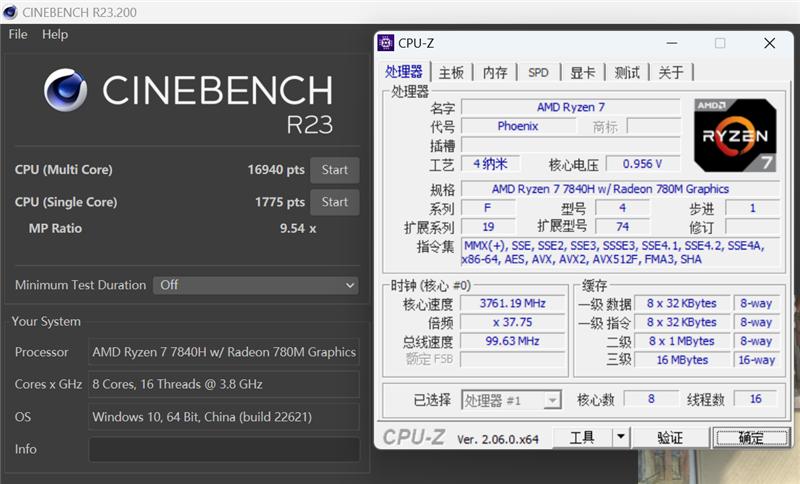Click the 1775 pts single core score

click(x=280, y=202)
